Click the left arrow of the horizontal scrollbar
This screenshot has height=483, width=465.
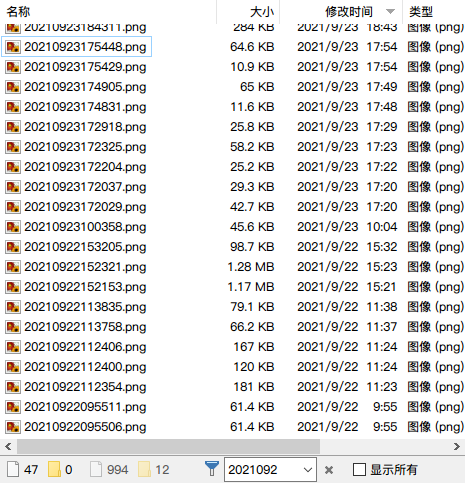pyautogui.click(x=8, y=446)
